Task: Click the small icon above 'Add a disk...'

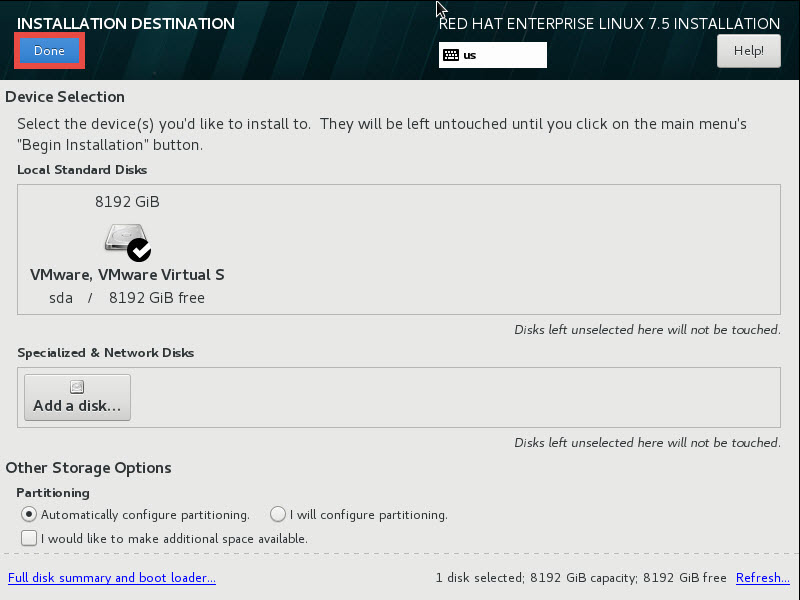Action: point(77,387)
